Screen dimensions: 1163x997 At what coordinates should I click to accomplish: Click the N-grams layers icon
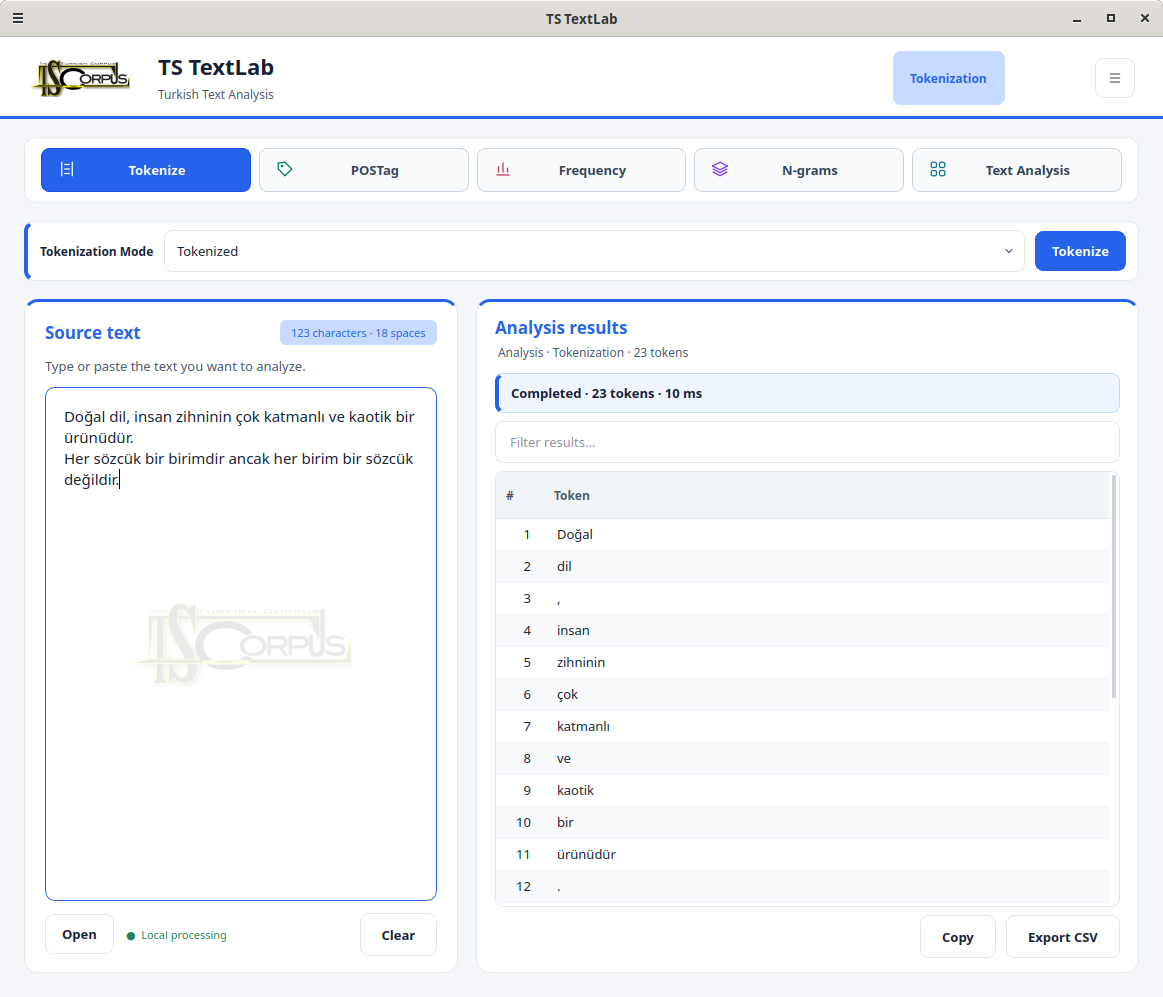(x=720, y=169)
